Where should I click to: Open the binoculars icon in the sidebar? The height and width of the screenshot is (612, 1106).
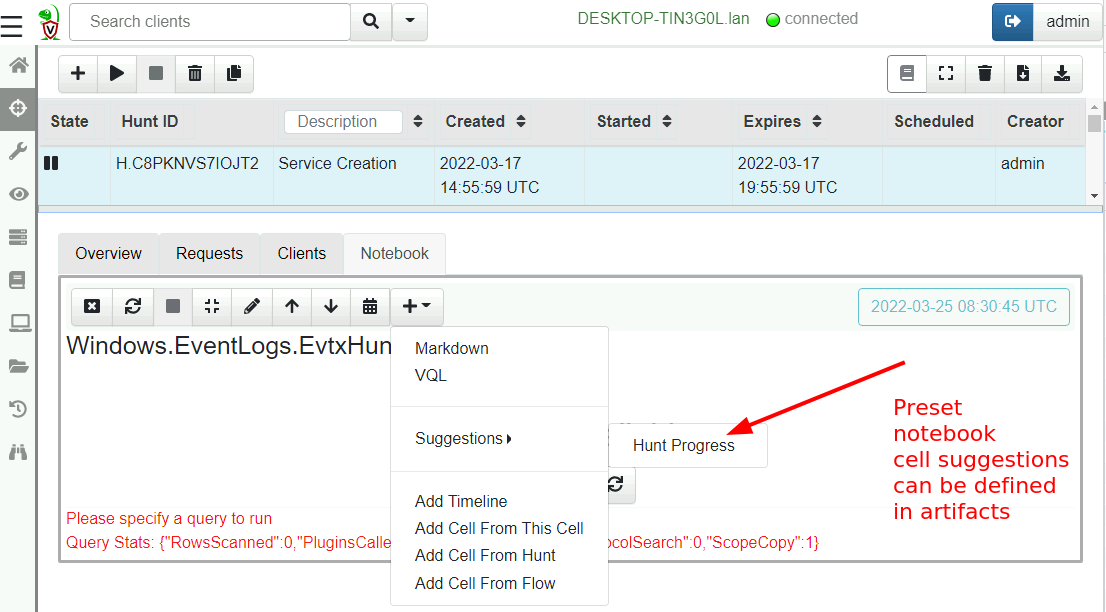tap(18, 452)
